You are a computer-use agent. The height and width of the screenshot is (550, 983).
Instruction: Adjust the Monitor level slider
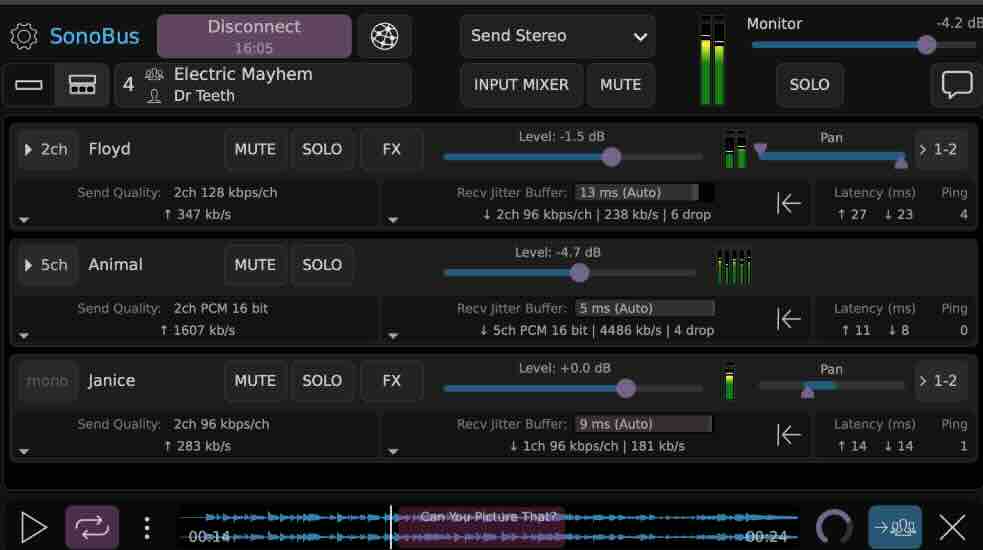864,45
